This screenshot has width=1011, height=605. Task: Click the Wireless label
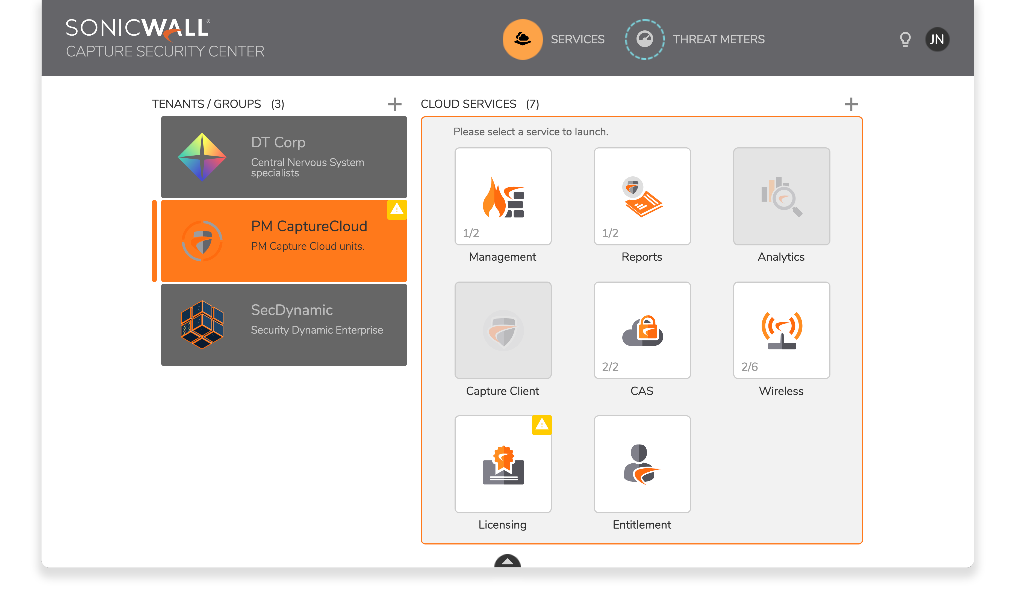coord(781,391)
